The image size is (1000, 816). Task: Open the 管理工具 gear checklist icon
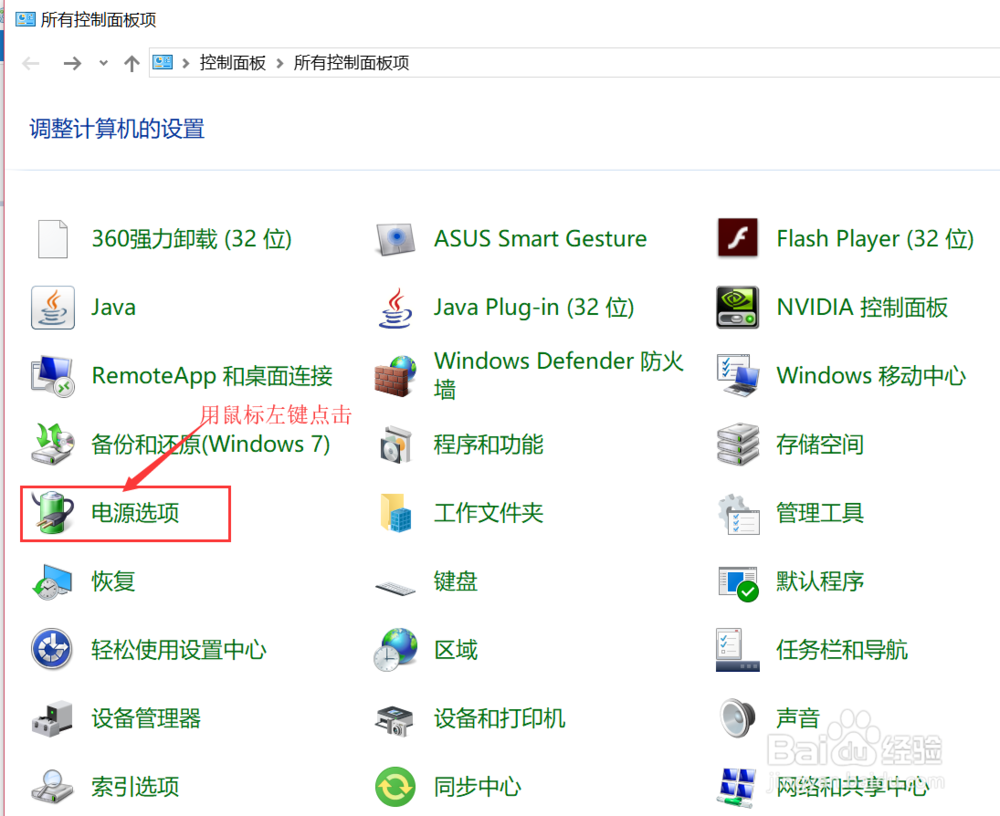coord(737,513)
